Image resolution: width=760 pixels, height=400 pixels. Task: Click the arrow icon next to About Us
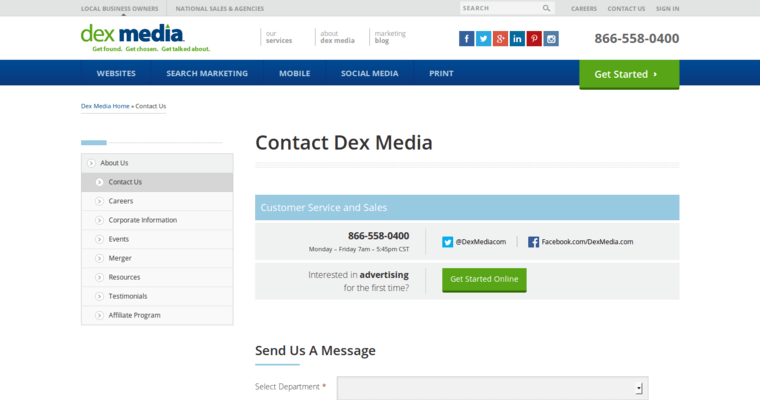91,163
